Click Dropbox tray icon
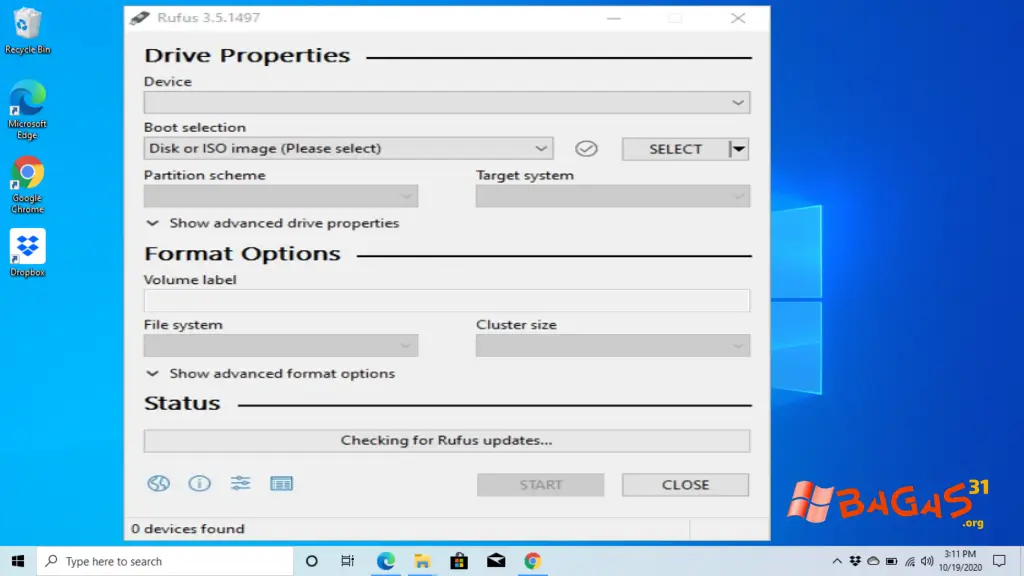Screen dimensions: 1024x576 [855, 561]
